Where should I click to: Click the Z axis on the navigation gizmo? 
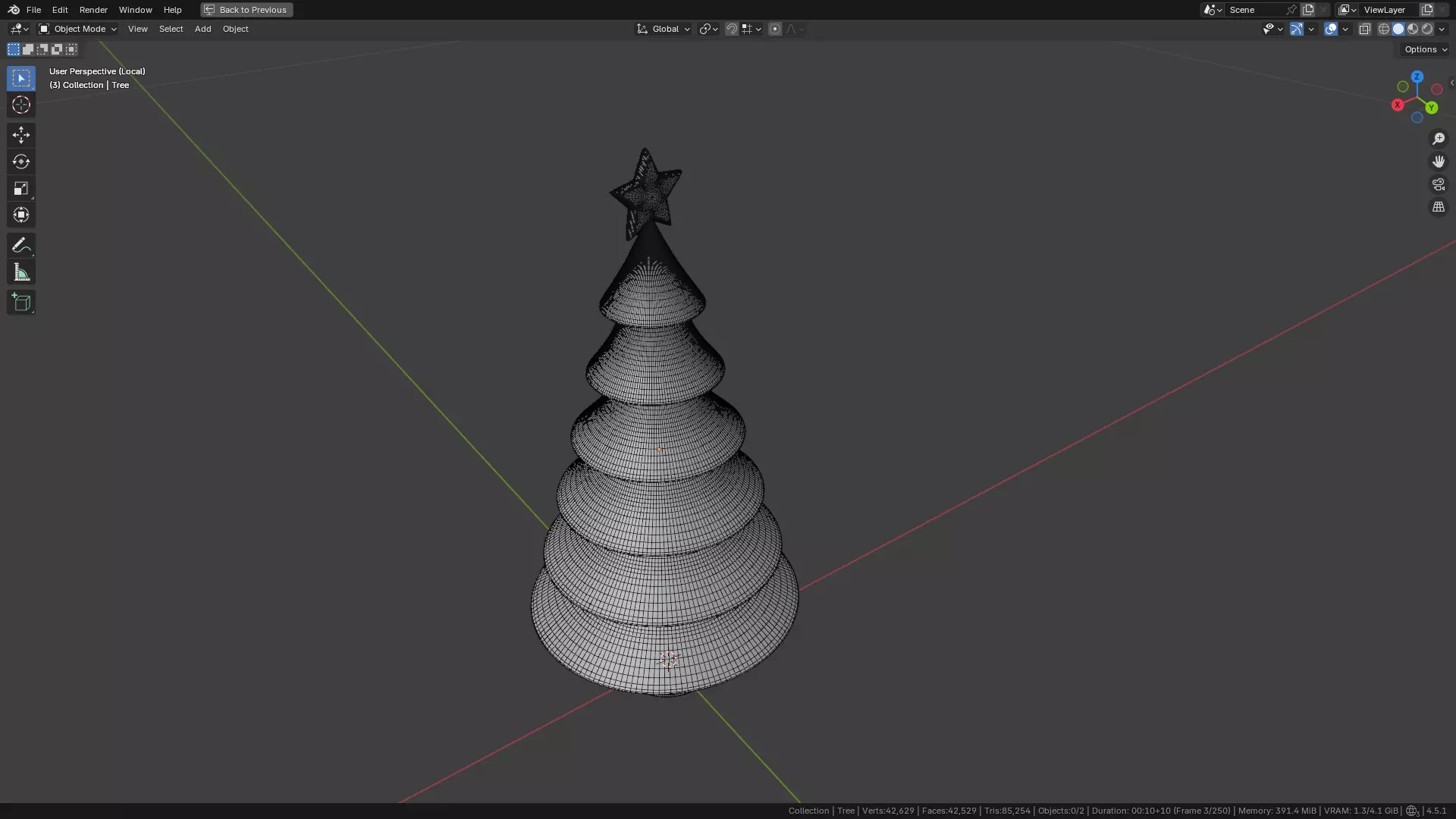click(1417, 77)
